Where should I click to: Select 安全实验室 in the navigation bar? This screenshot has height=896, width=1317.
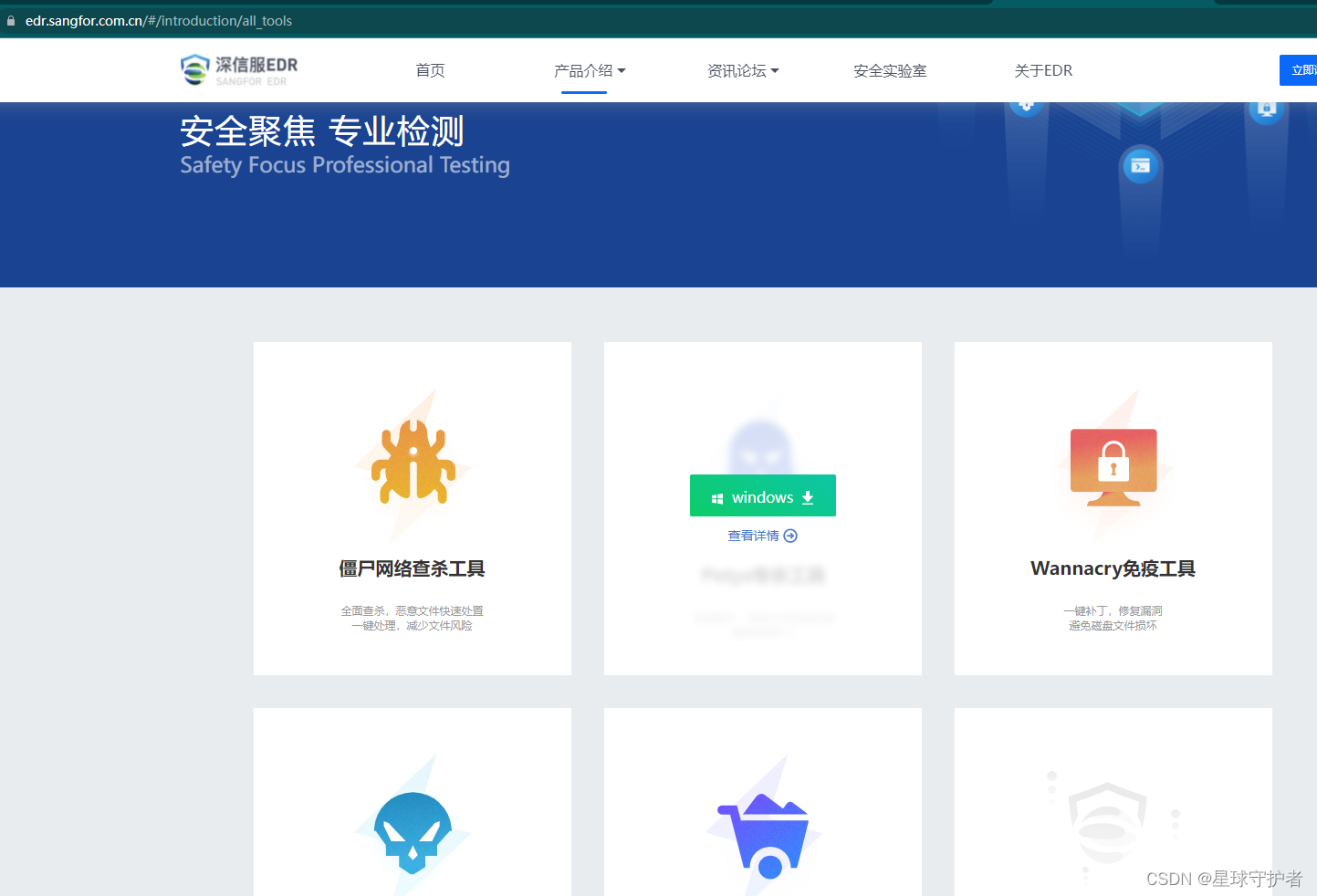(890, 70)
